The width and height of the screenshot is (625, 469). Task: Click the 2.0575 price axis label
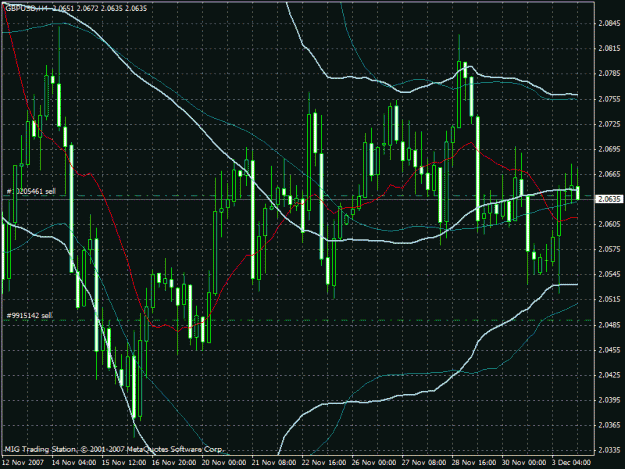click(609, 249)
